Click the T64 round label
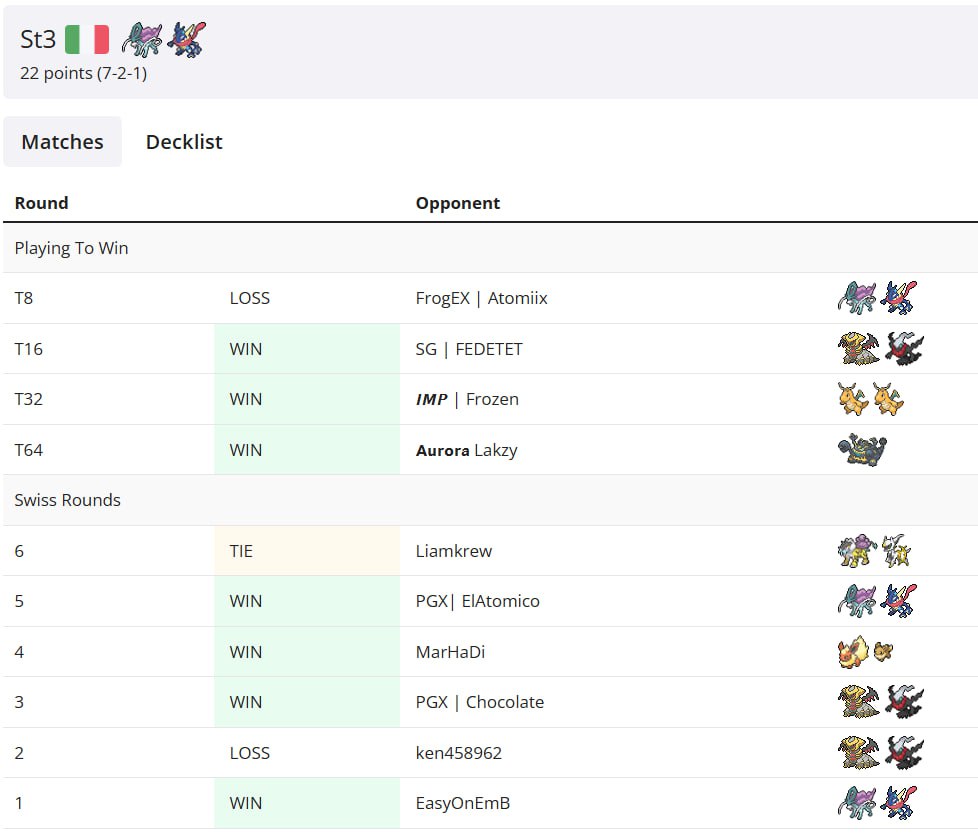Screen dimensions: 978x833 [x=29, y=450]
